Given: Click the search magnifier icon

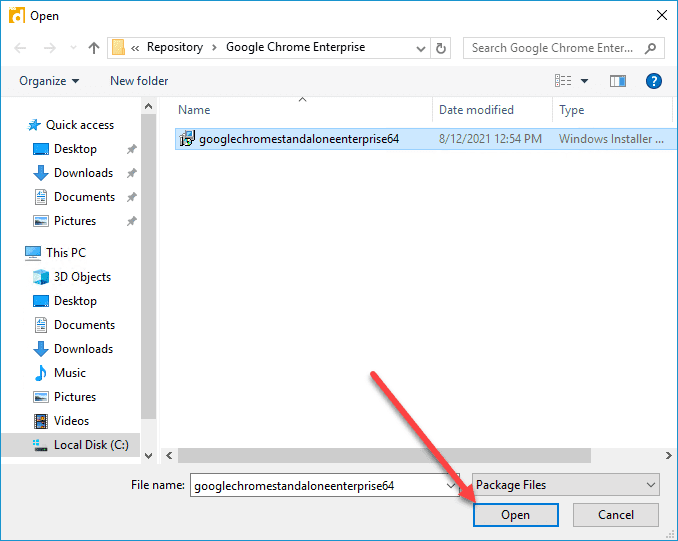Looking at the screenshot, I should 651,48.
